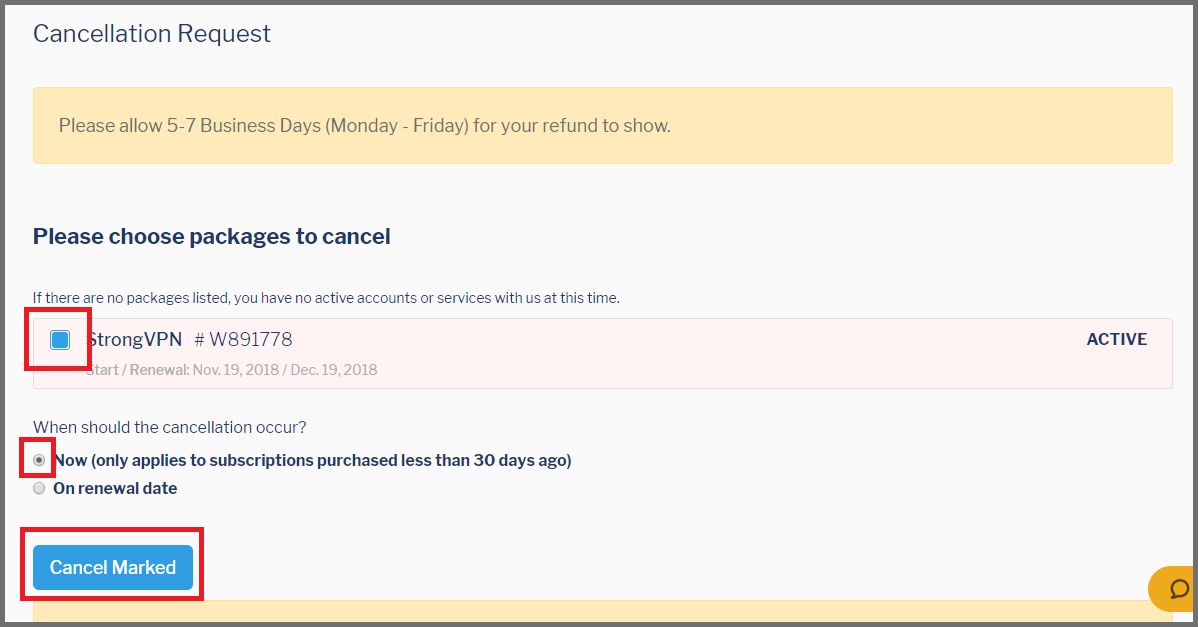Click the Cancellation Request page title

[x=151, y=34]
